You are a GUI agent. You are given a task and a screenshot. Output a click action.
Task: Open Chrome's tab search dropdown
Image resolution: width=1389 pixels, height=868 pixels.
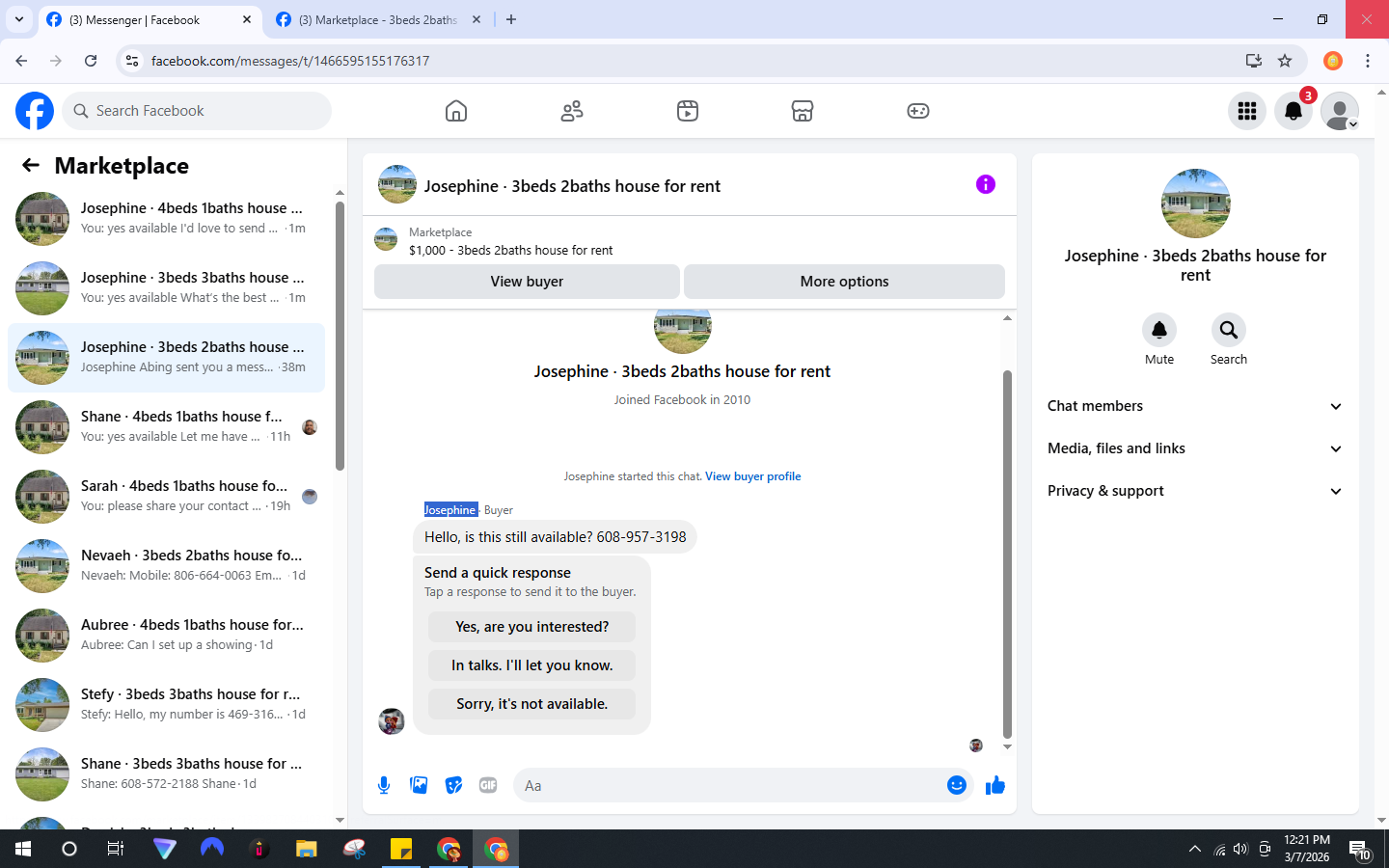tap(19, 19)
